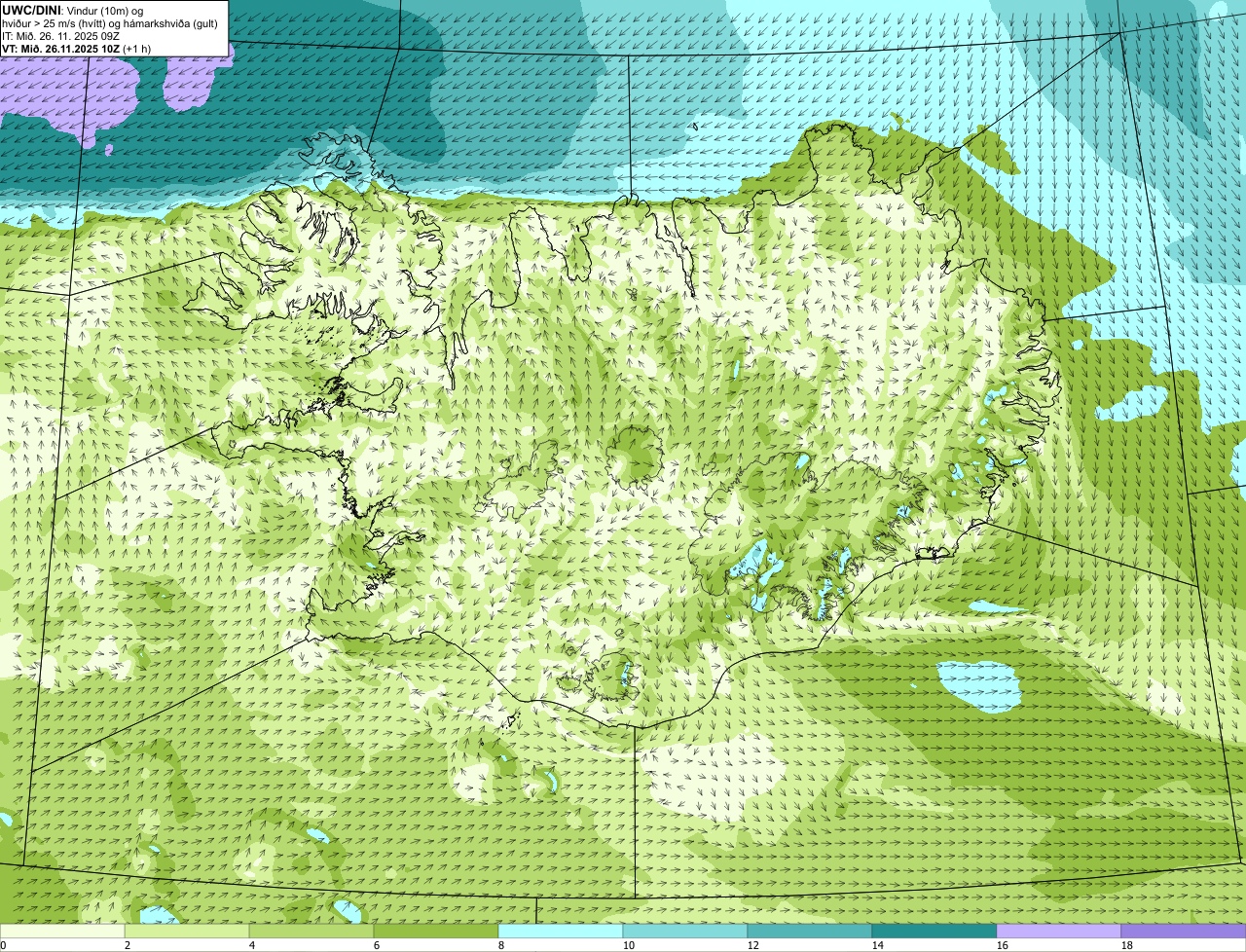Select the purple legend swatch above 18 m/s
This screenshot has width=1246, height=952.
pos(1184,932)
